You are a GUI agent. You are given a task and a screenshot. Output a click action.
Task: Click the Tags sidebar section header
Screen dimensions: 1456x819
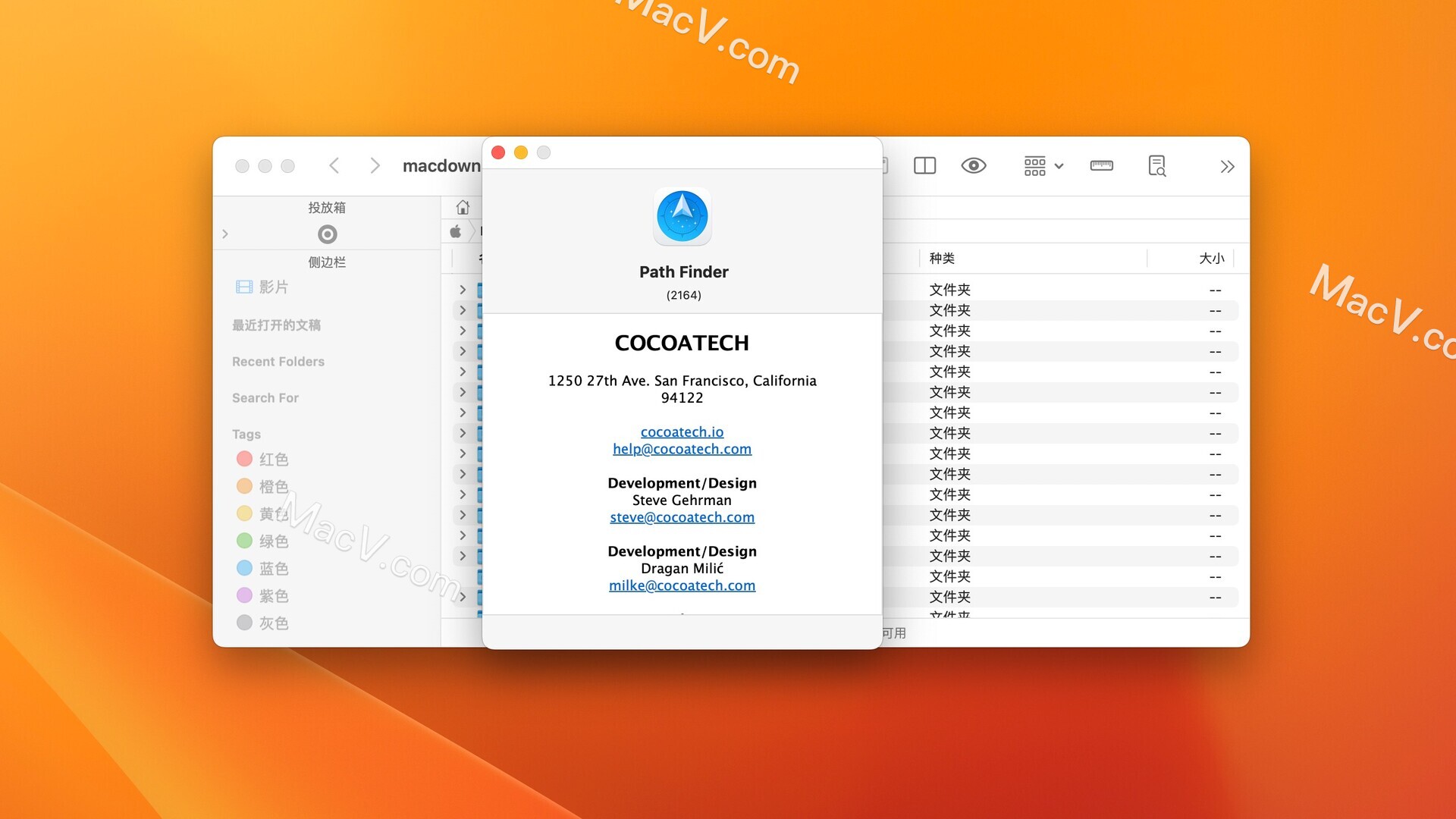click(246, 435)
